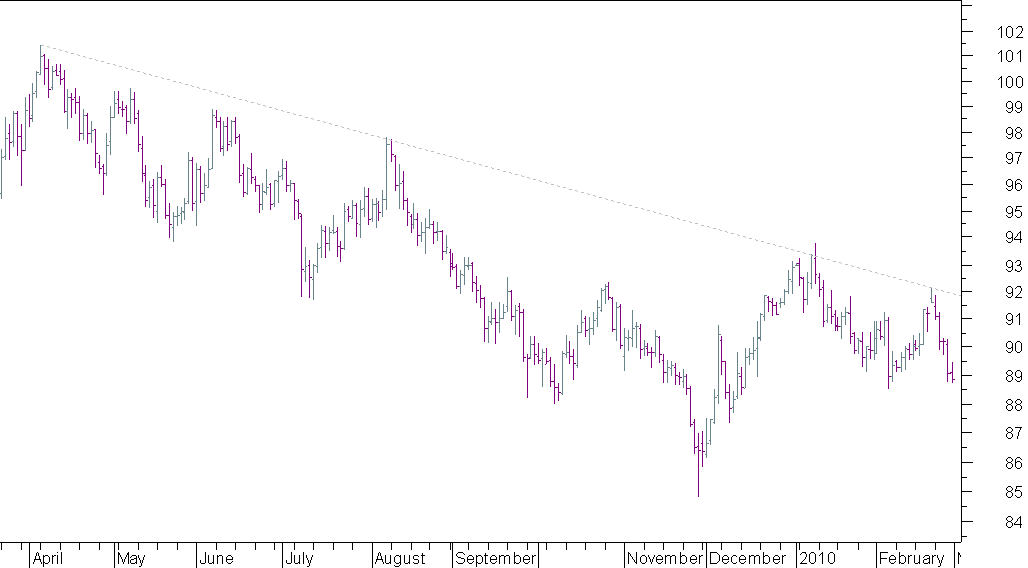Click the 88 price level label
The height and width of the screenshot is (568, 1028).
point(1014,405)
